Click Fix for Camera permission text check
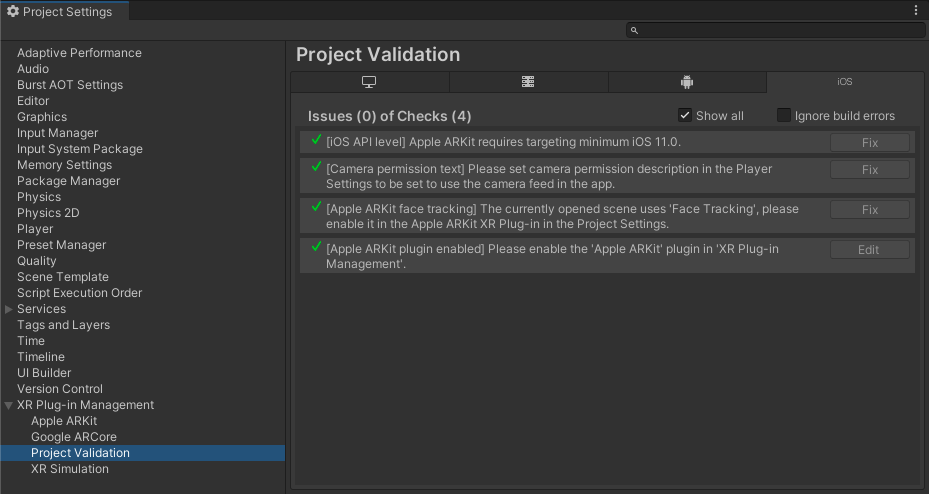The image size is (929, 494). tap(869, 170)
